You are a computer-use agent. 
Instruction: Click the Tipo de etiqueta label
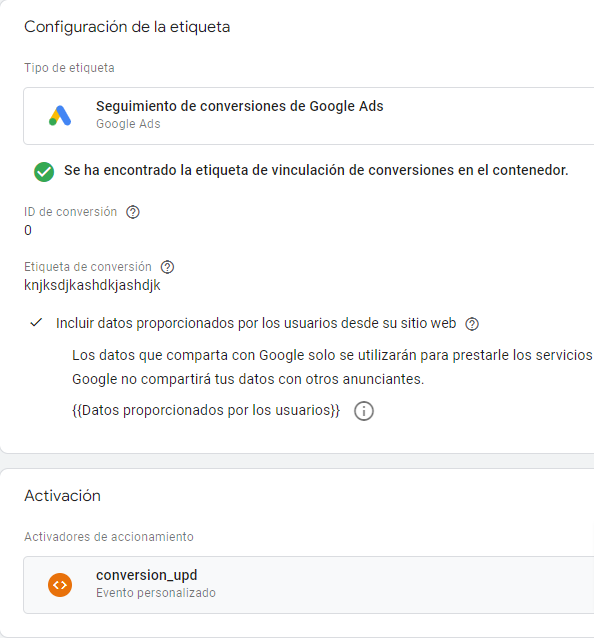coord(69,68)
